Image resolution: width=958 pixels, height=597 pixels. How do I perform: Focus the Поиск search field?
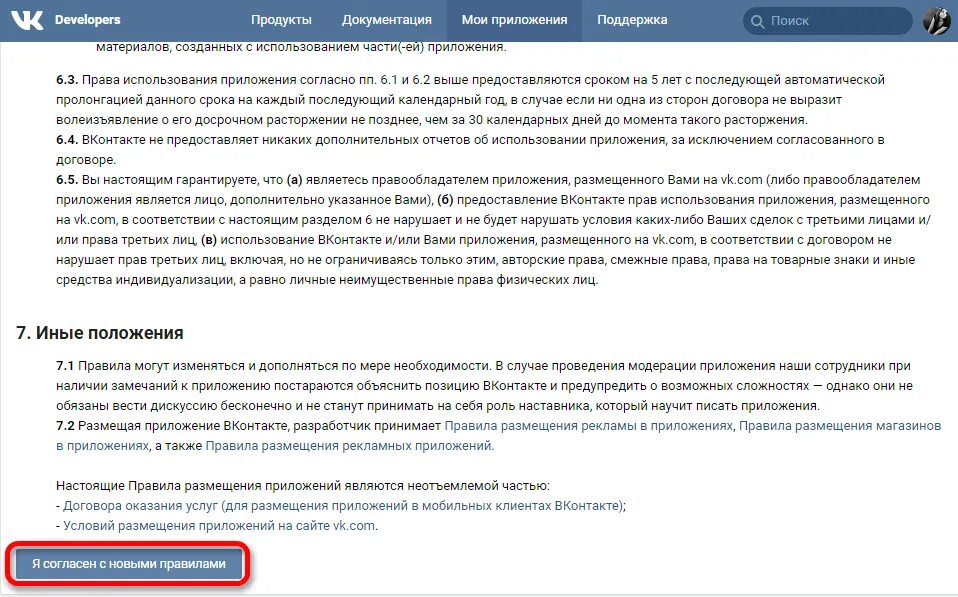point(828,21)
